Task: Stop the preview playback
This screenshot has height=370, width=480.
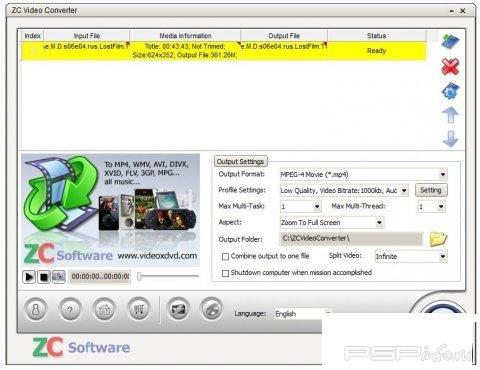Action: click(x=44, y=277)
